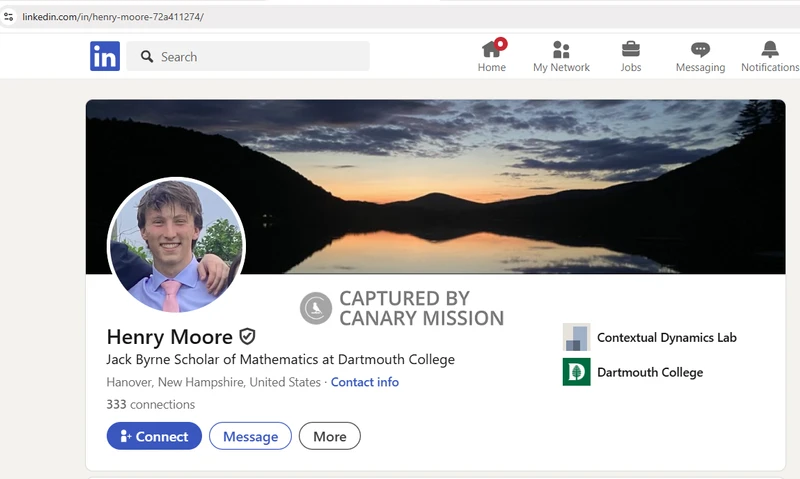Open Dartmouth College link text
Image resolution: width=800 pixels, height=479 pixels.
650,372
